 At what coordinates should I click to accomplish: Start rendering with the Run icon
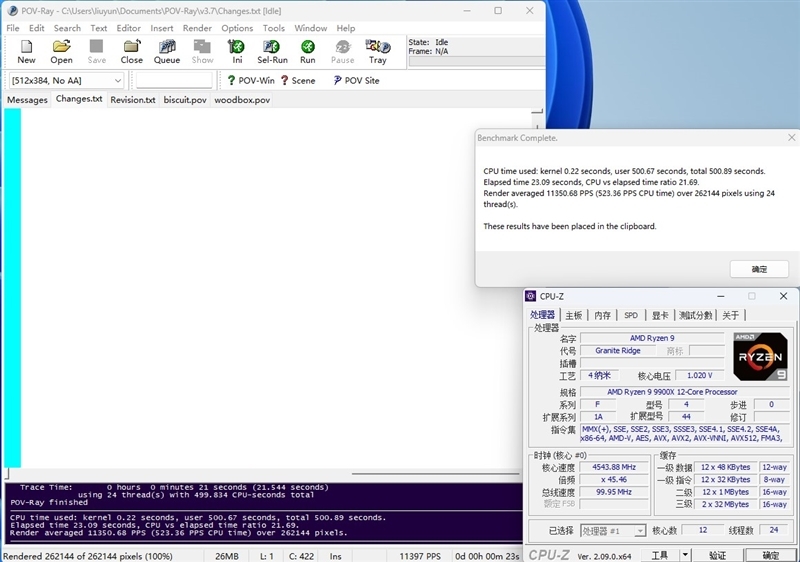point(307,52)
